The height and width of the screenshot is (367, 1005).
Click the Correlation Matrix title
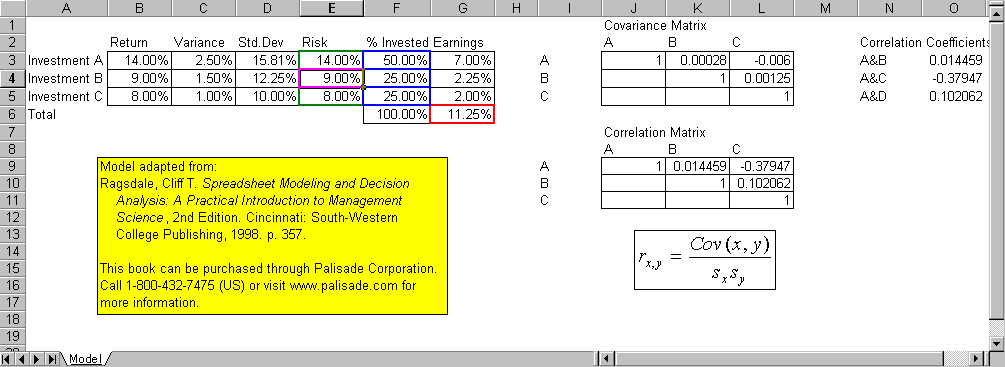654,133
